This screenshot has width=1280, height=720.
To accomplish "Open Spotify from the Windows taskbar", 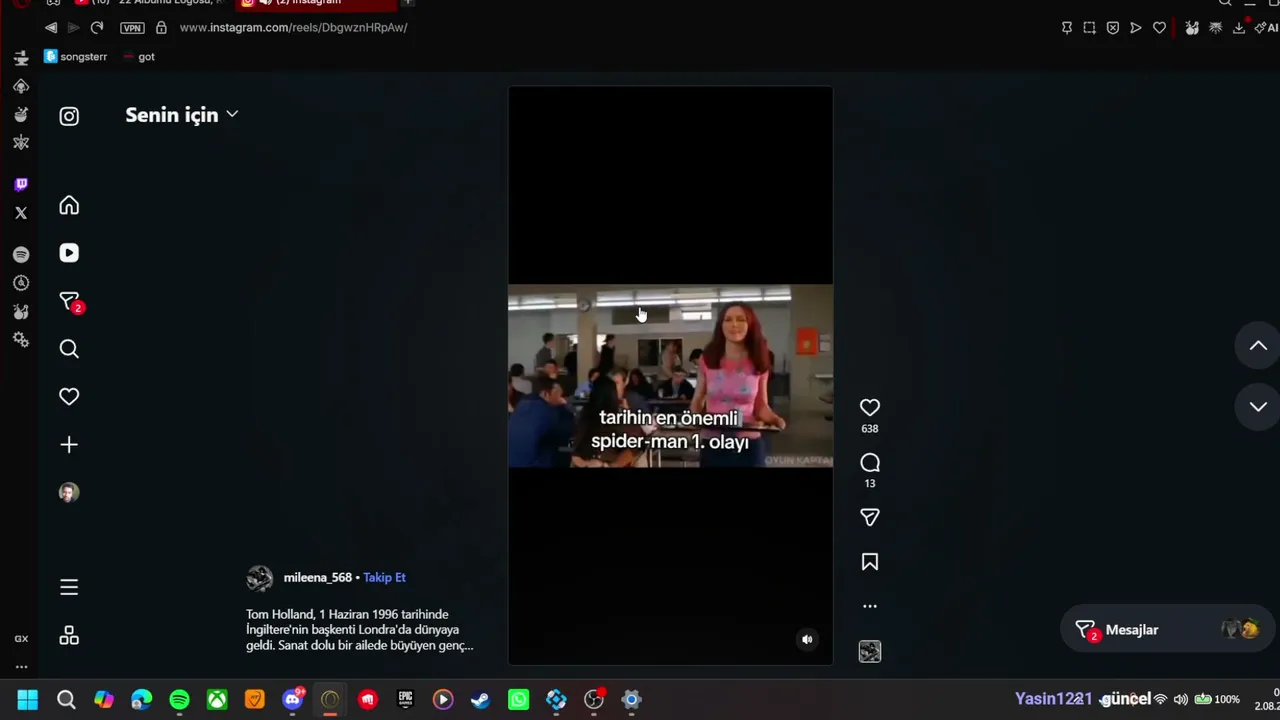I will click(179, 700).
